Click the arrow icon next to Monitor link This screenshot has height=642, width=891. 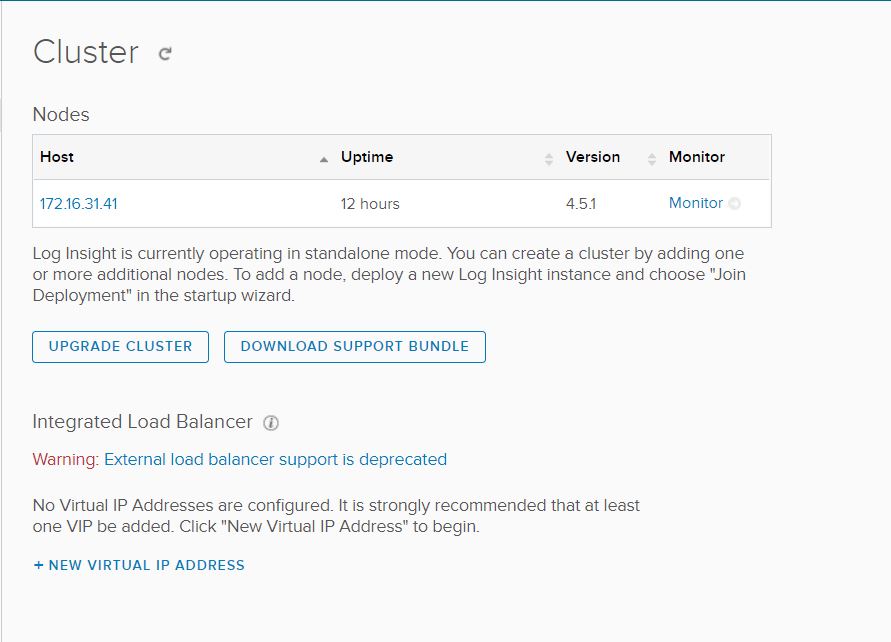pyautogui.click(x=734, y=203)
